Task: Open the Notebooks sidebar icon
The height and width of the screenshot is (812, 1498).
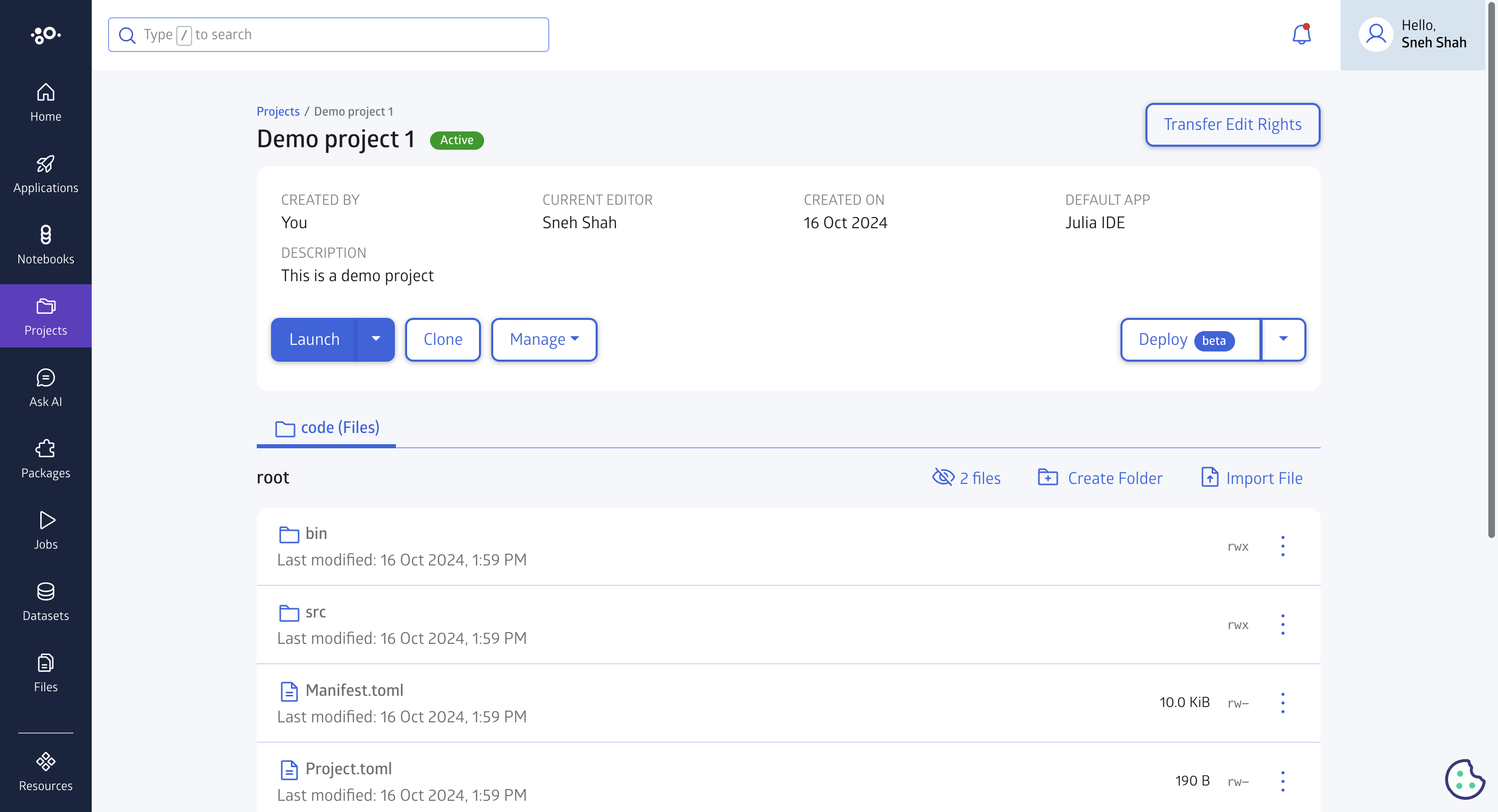Action: pos(45,236)
